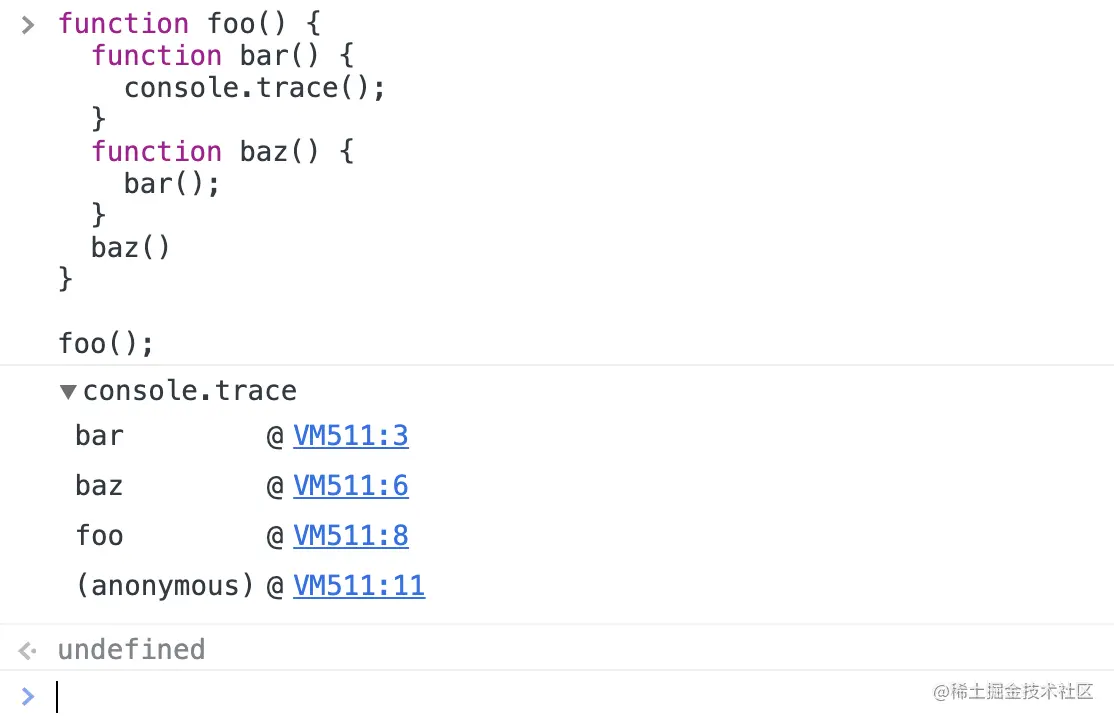Jump to the VM511:11 source location
Screen dimensions: 1114x722
pyautogui.click(x=358, y=586)
